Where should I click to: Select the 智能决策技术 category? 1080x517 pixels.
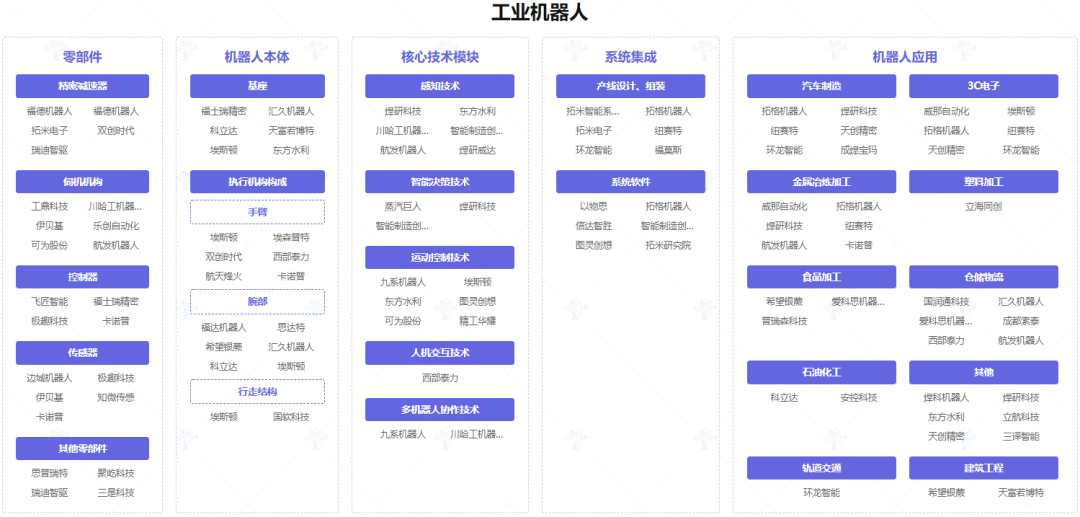pyautogui.click(x=439, y=182)
